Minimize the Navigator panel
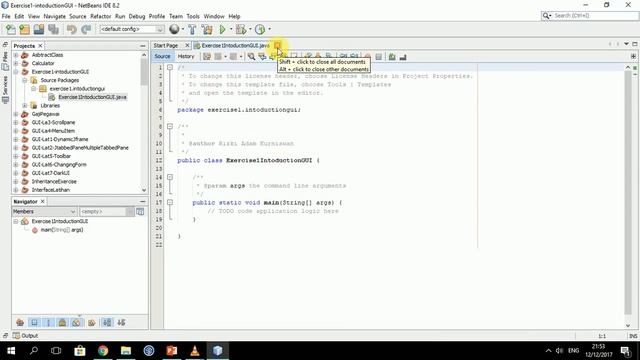The image size is (640, 360). coord(142,202)
